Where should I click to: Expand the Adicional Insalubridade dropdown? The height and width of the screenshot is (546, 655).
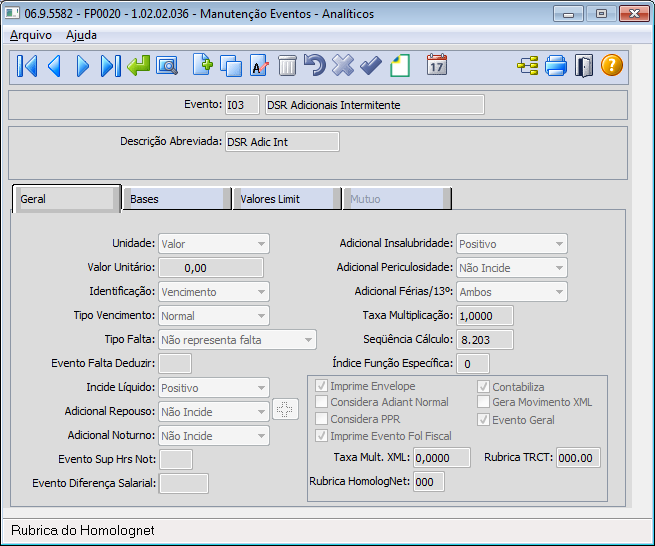(511, 244)
